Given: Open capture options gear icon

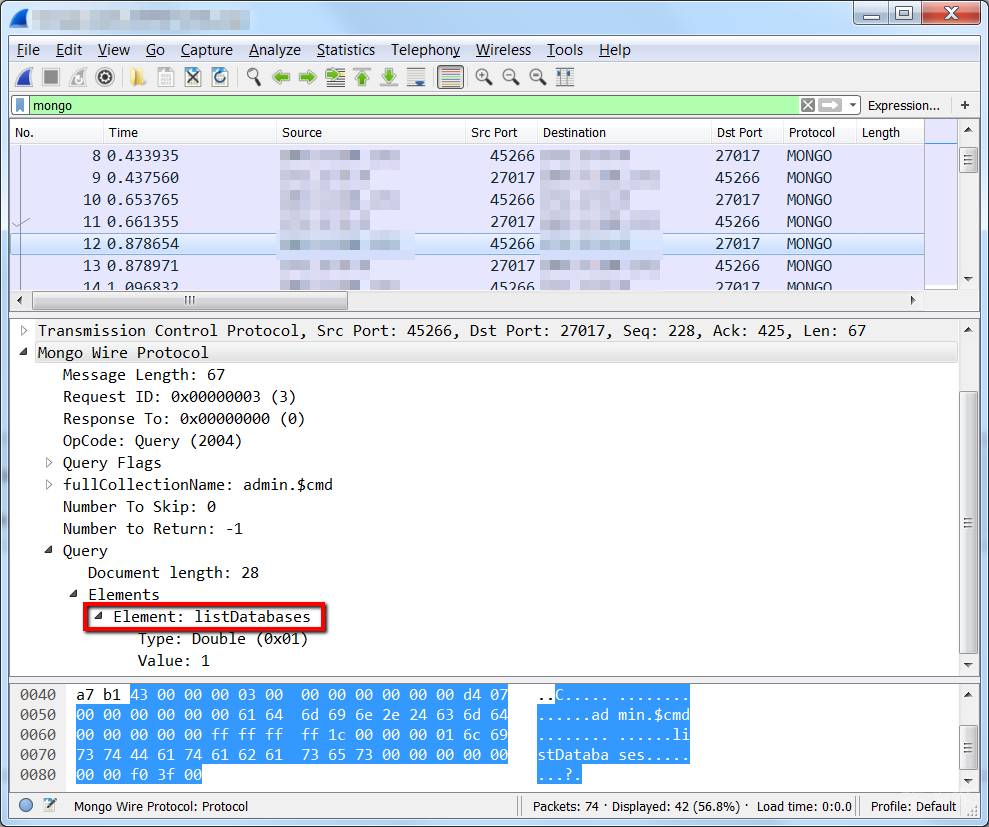Looking at the screenshot, I should coord(105,78).
